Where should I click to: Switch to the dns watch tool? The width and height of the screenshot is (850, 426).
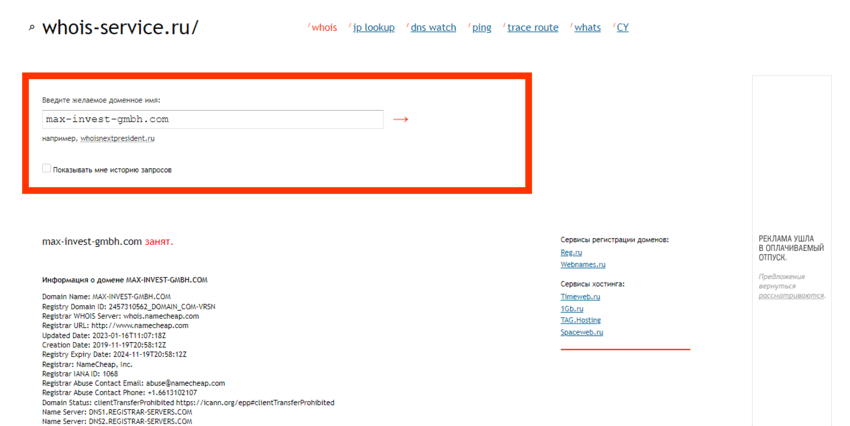pos(434,27)
